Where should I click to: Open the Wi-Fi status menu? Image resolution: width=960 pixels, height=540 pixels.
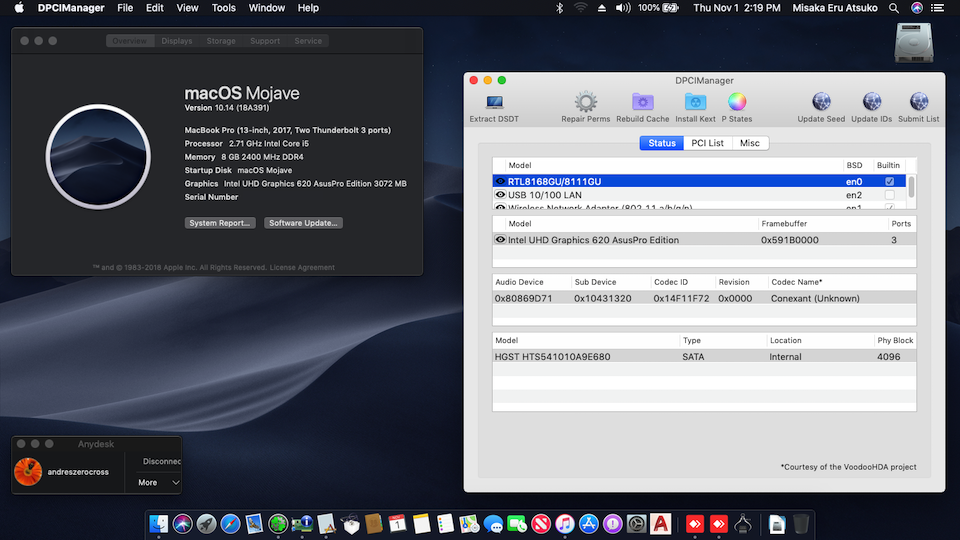[x=580, y=8]
